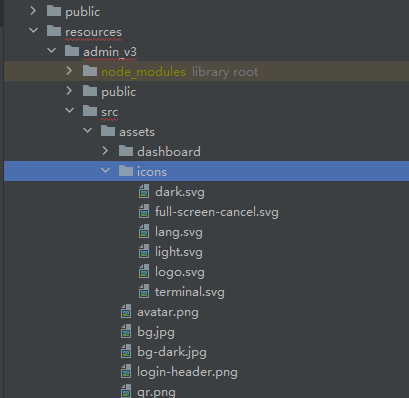The image size is (409, 398).
Task: Click the avatar.png image file icon
Action: [126, 312]
